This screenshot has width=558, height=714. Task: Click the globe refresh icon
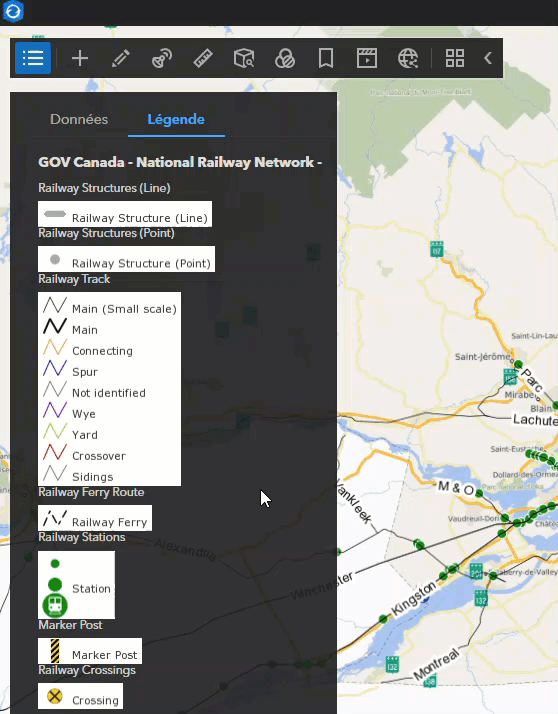[408, 58]
